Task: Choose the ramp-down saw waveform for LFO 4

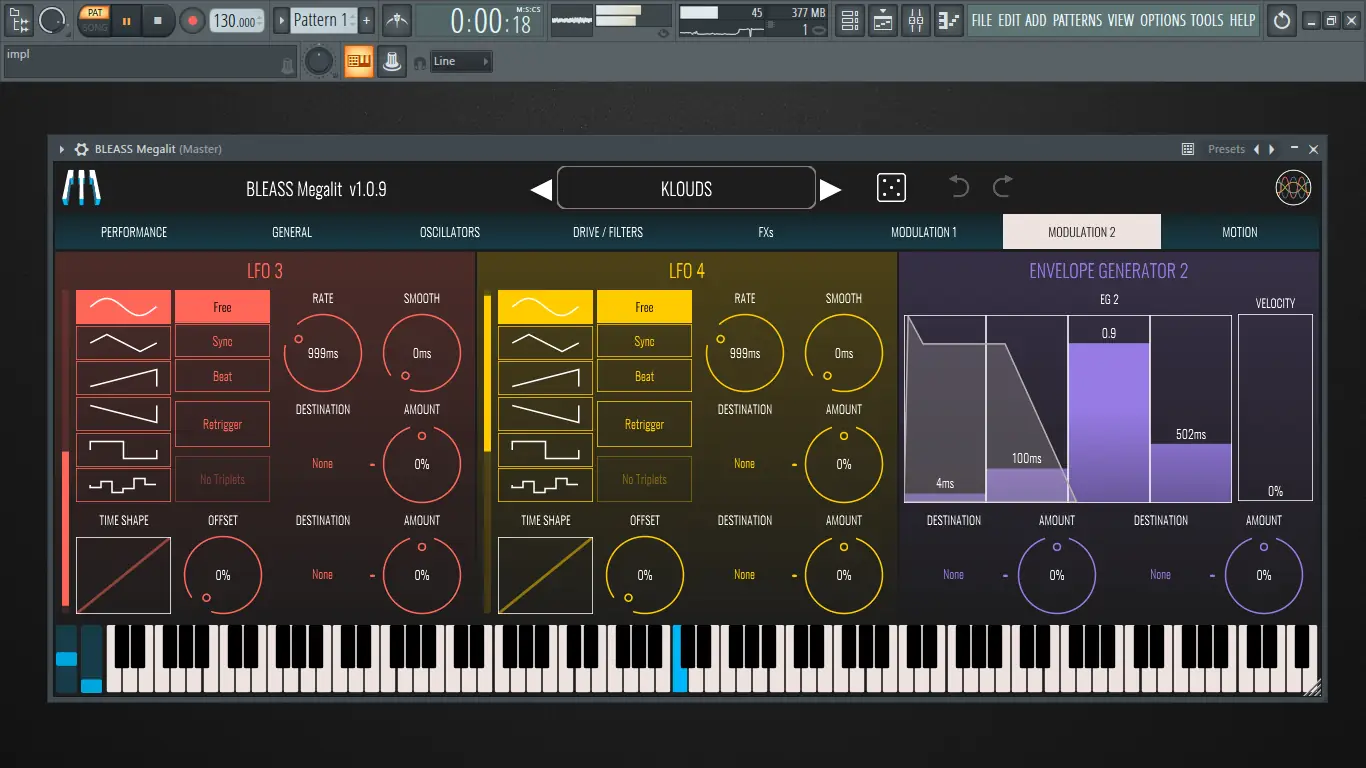Action: [x=545, y=412]
